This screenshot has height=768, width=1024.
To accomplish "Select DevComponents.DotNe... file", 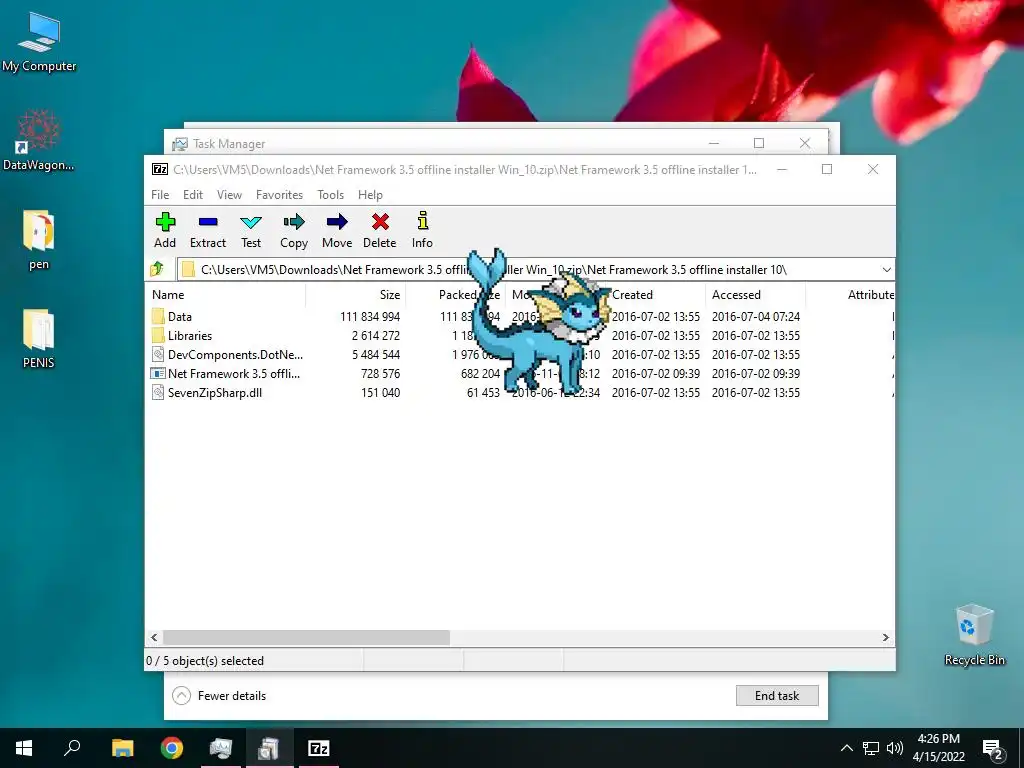I will [x=519, y=355].
